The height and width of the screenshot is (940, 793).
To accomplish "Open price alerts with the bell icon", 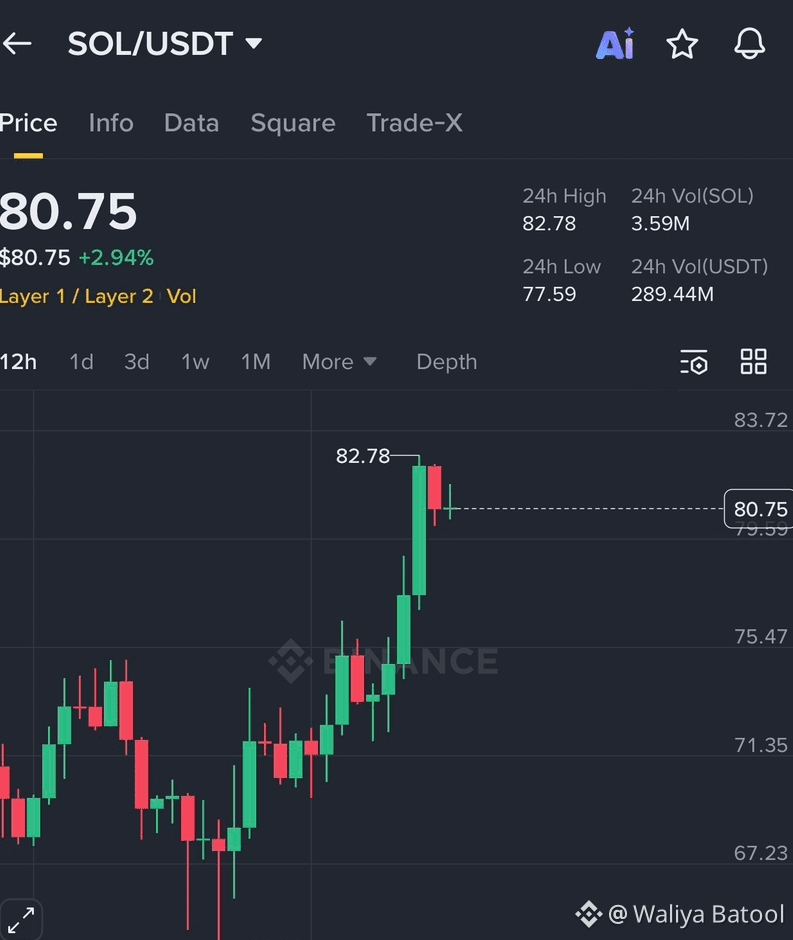I will tap(749, 43).
